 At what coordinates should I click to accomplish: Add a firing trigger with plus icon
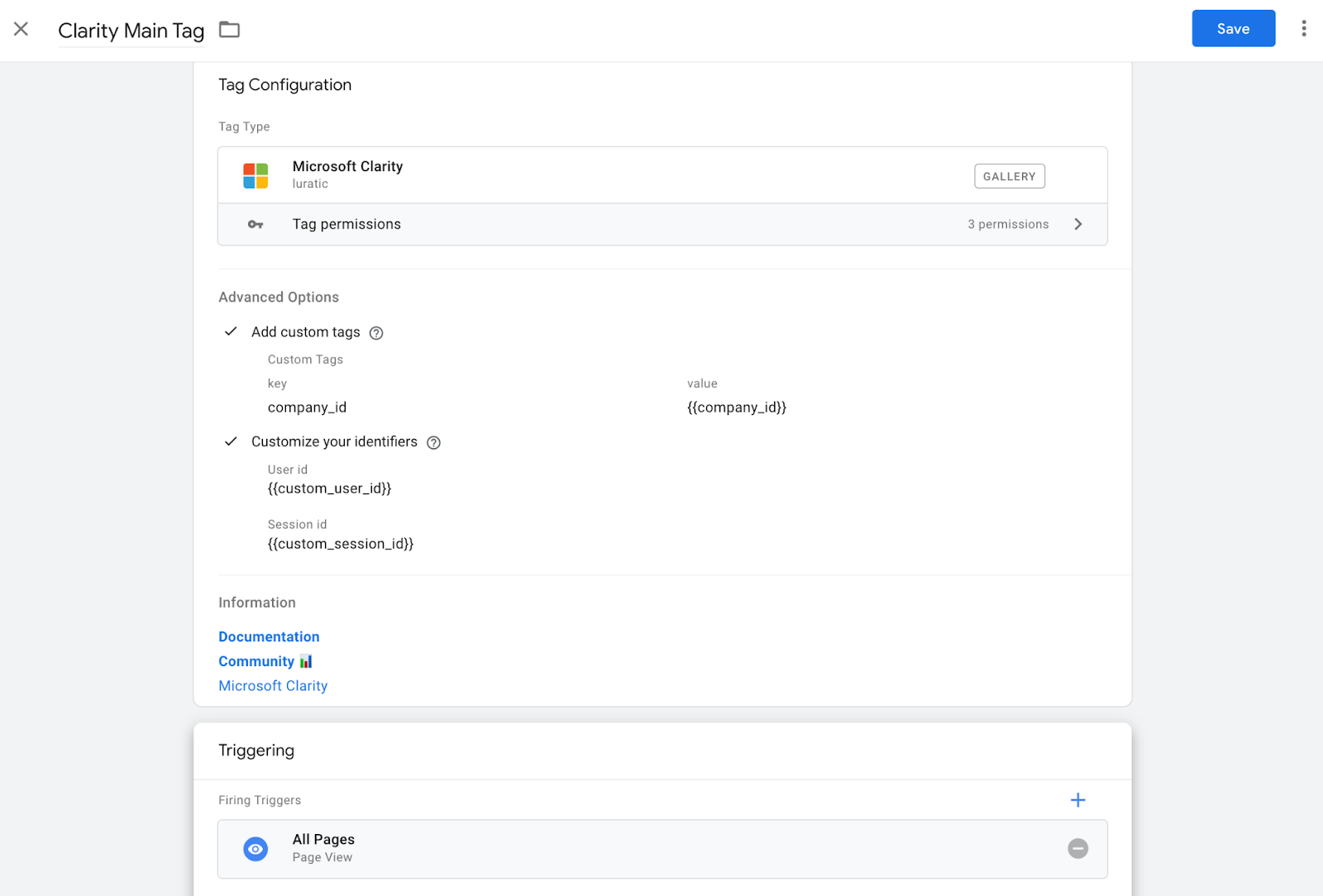[x=1077, y=799]
